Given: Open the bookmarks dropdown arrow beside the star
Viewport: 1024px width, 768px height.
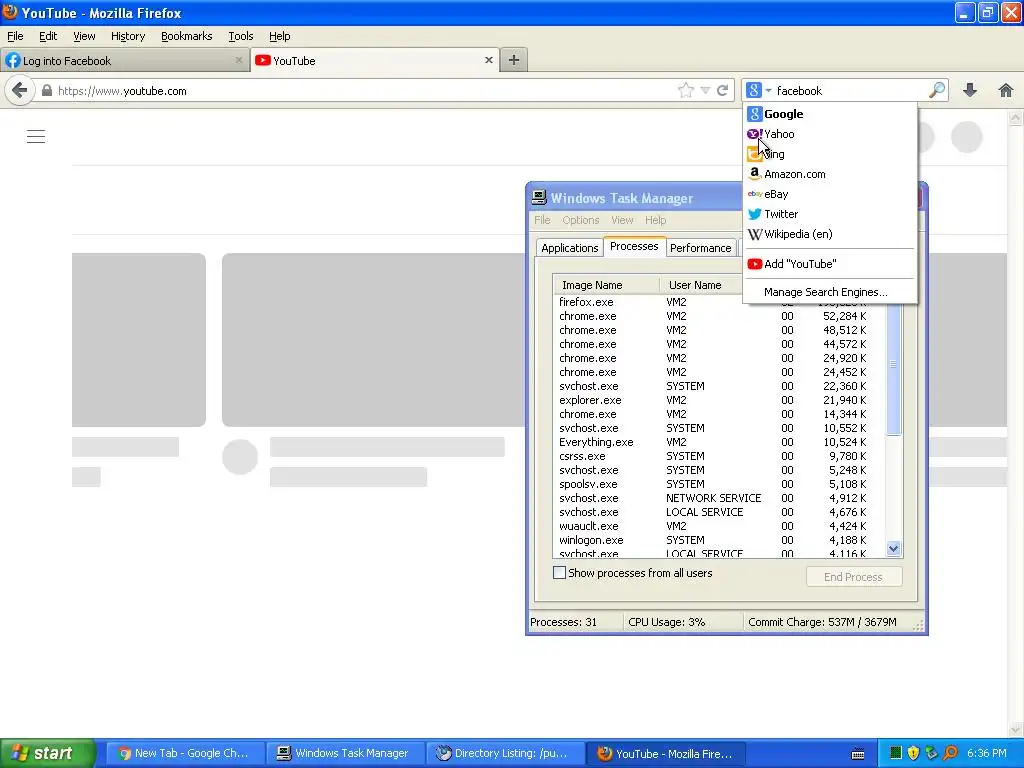Looking at the screenshot, I should coord(705,90).
